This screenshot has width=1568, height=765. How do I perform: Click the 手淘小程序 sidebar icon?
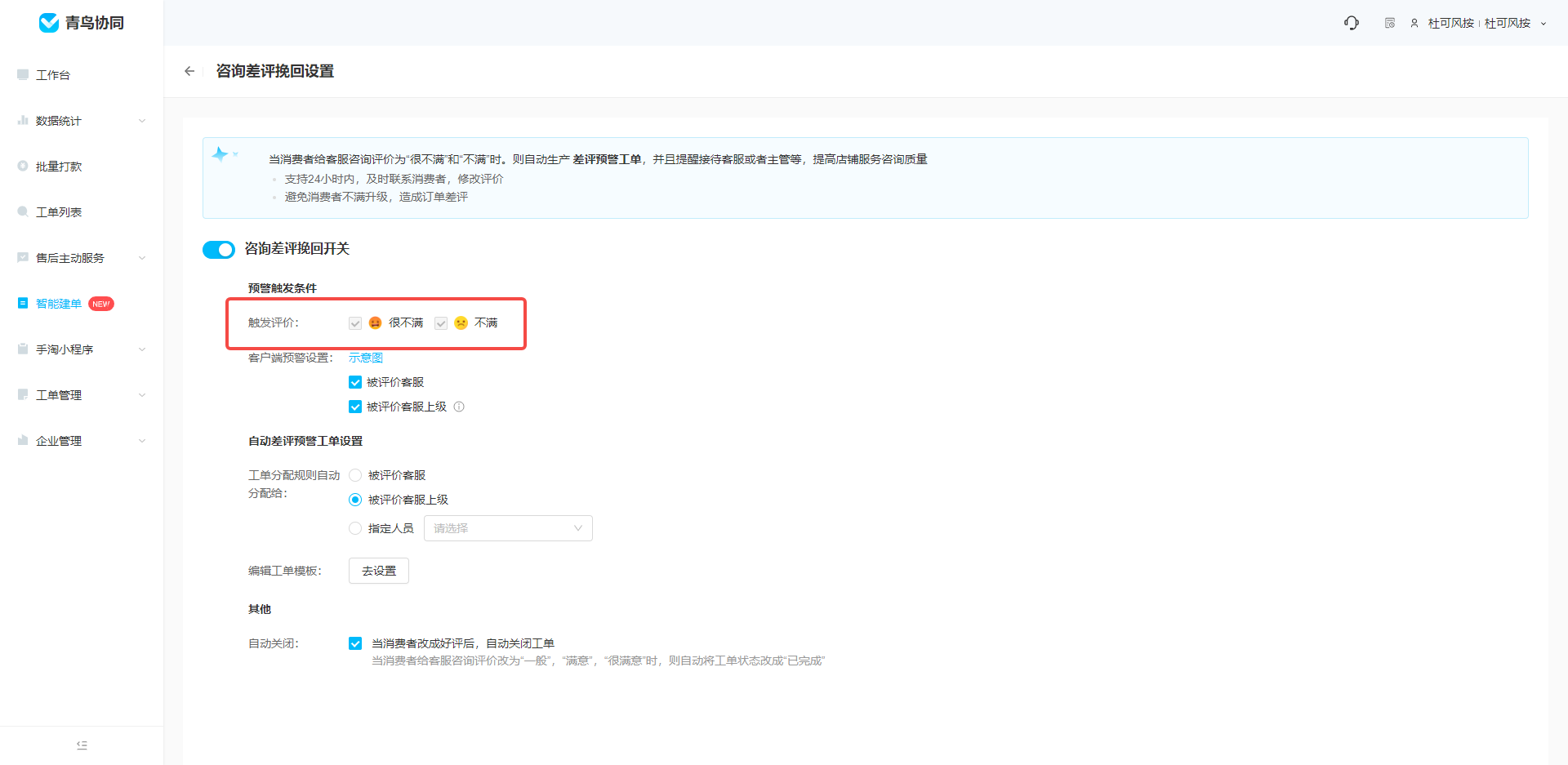tap(23, 349)
